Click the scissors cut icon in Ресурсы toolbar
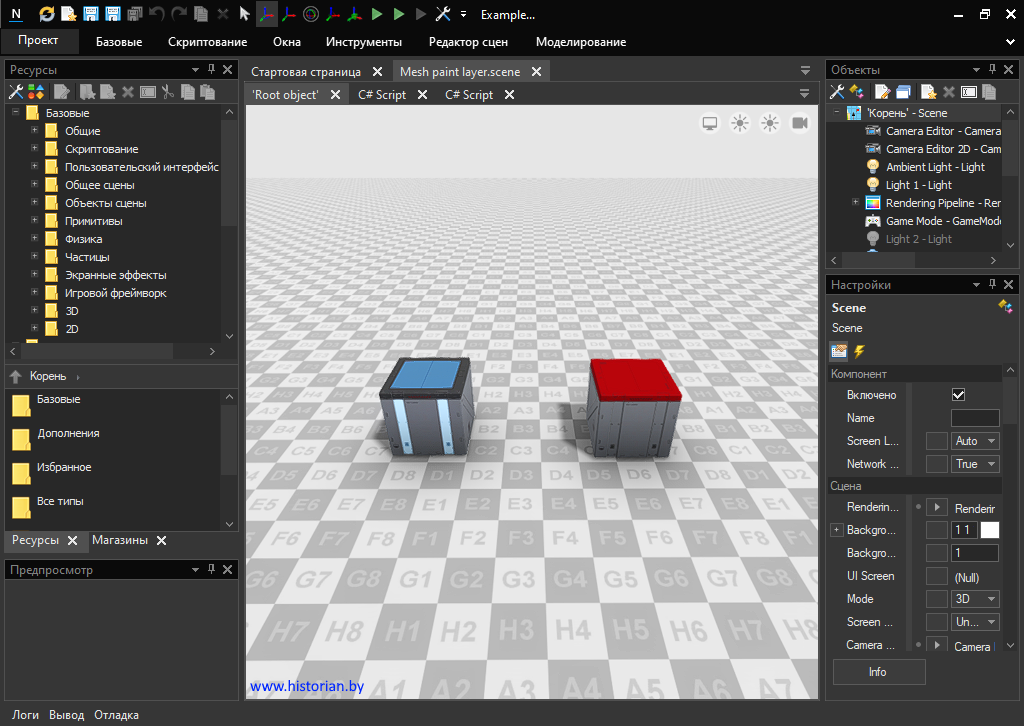The image size is (1024, 726). coord(168,92)
